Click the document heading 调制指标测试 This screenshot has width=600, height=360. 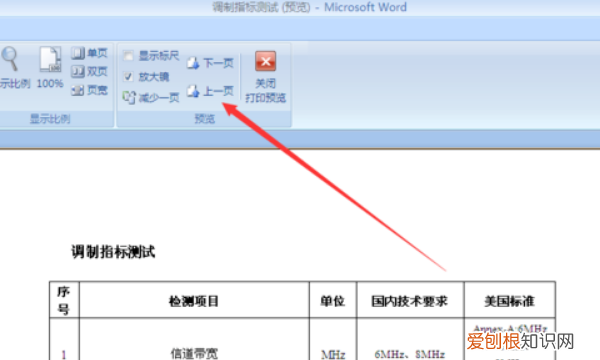pyautogui.click(x=113, y=252)
